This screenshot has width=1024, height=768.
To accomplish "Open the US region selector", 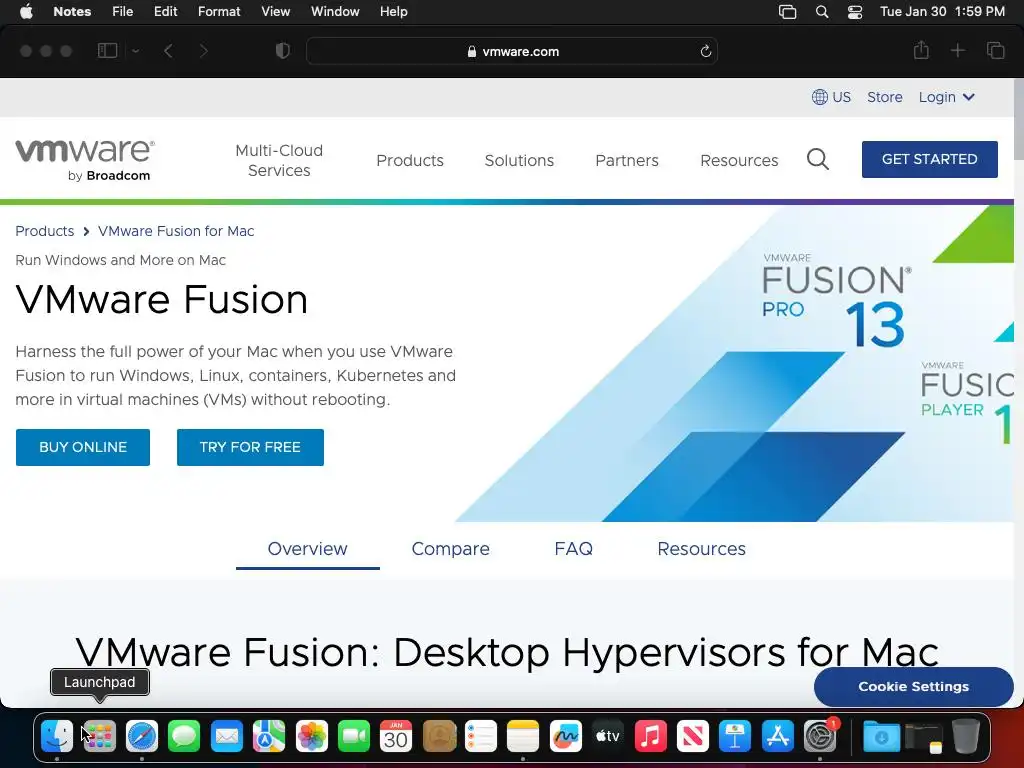I will coord(831,97).
